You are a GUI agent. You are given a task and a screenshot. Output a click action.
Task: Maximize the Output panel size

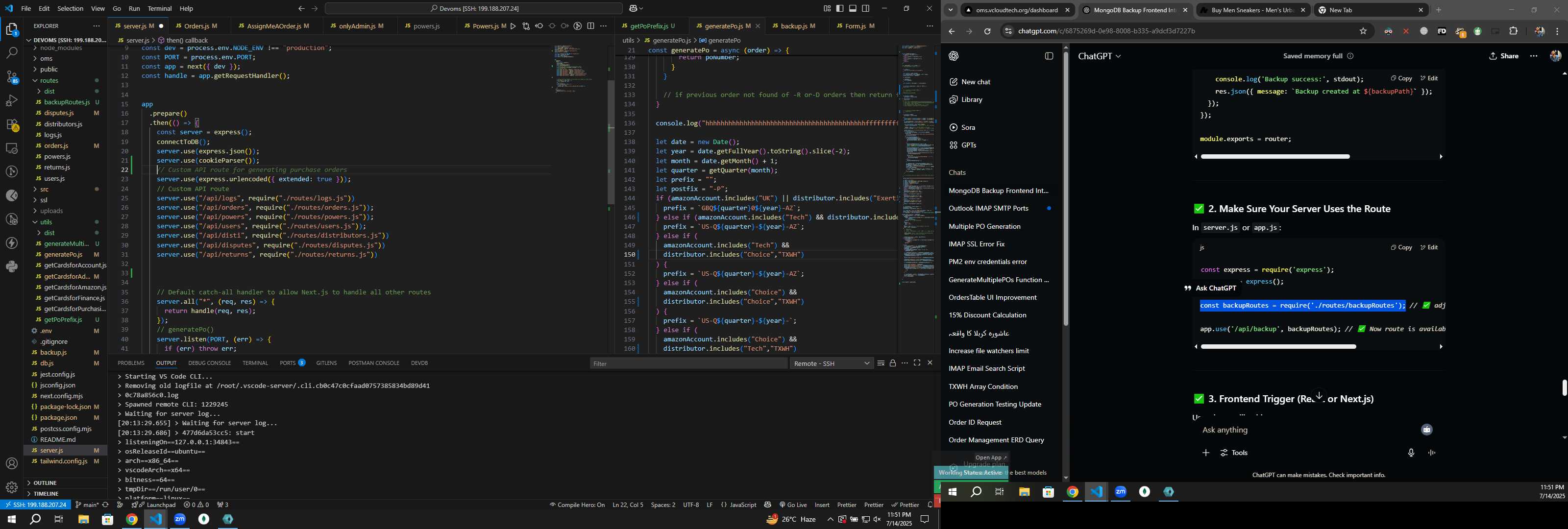click(x=917, y=363)
